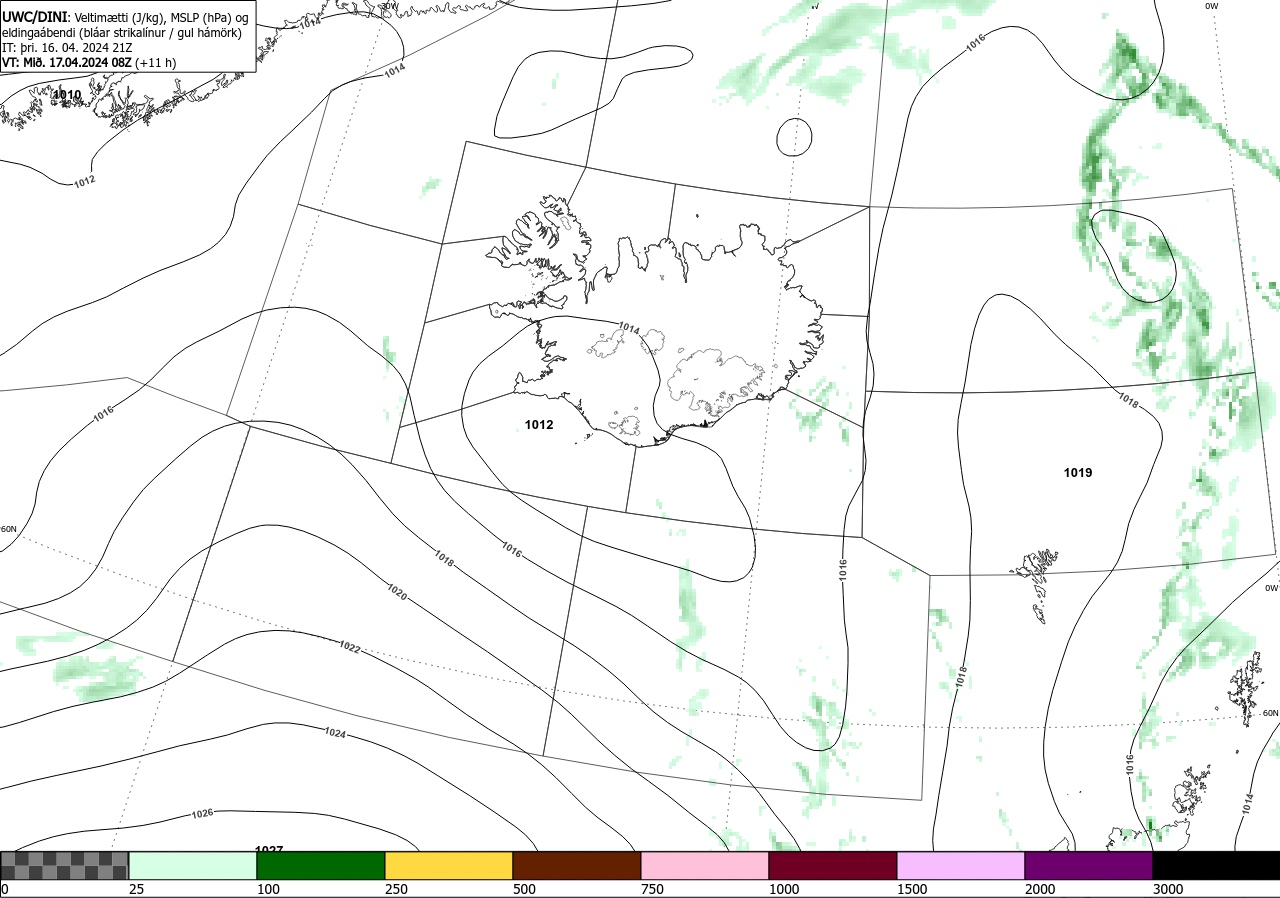1280x898 pixels.
Task: Click the 'UWC/DINI' title text
Action: (x=34, y=17)
